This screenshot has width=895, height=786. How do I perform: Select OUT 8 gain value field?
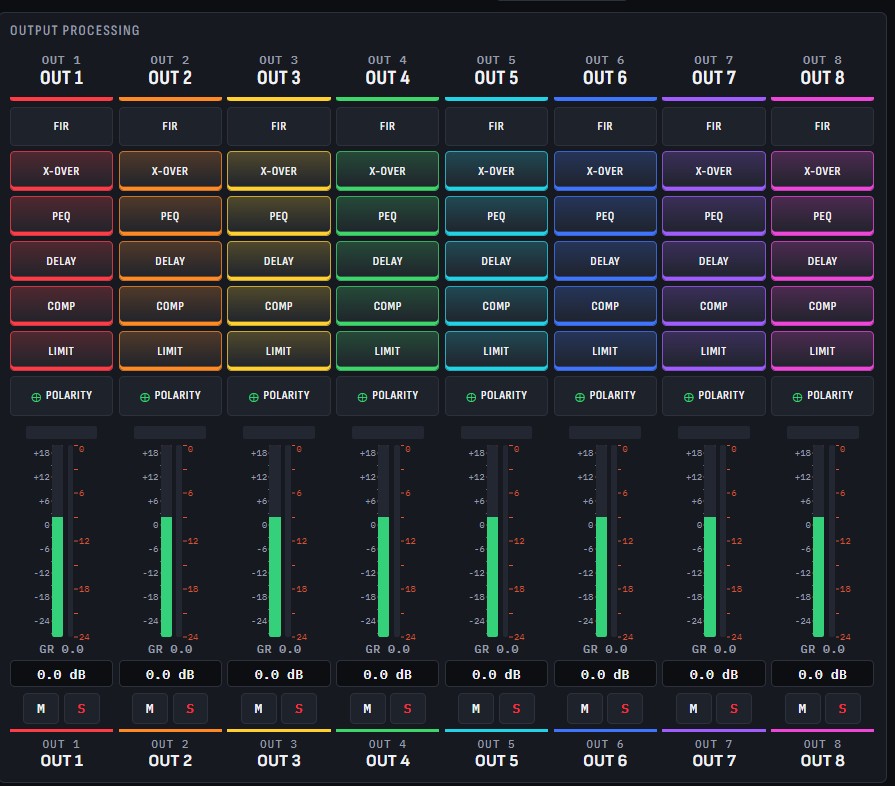(x=823, y=674)
